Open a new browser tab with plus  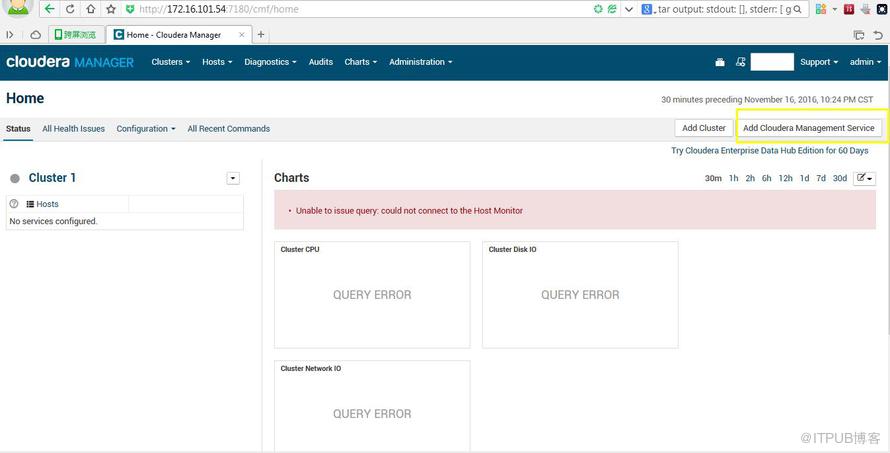coord(261,35)
